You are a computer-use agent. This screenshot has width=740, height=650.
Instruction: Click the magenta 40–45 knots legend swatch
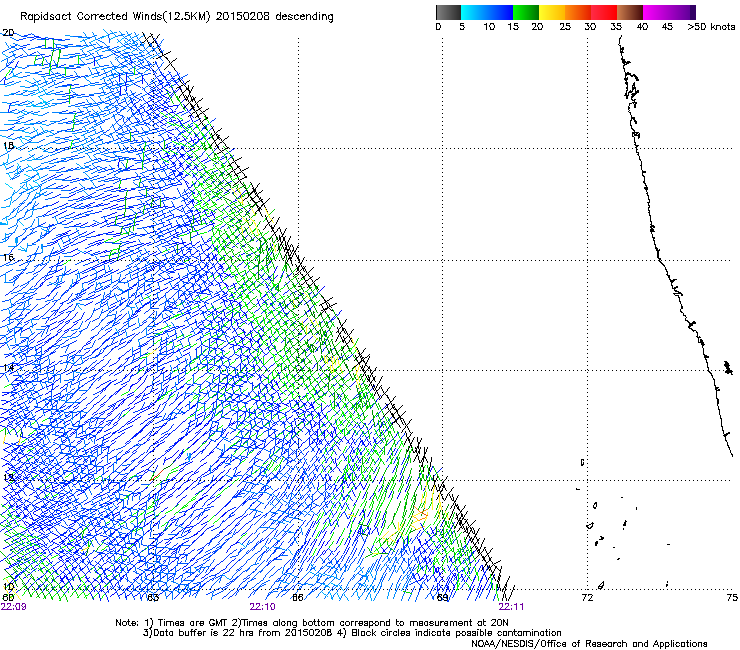[x=656, y=12]
